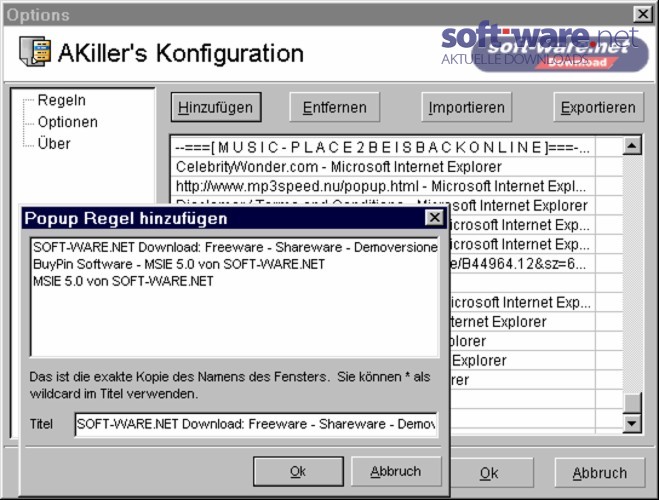Screen dimensions: 659x500
Task: Click the Entfernen button
Action: click(335, 107)
